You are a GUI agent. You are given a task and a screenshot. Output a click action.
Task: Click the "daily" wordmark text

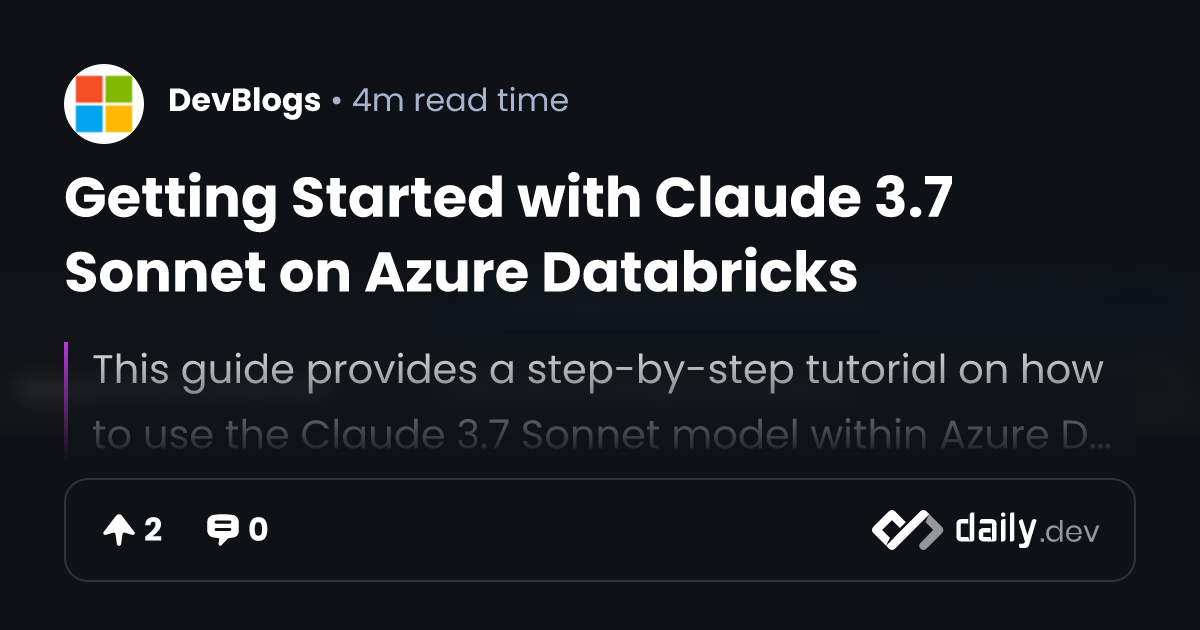[x=994, y=529]
